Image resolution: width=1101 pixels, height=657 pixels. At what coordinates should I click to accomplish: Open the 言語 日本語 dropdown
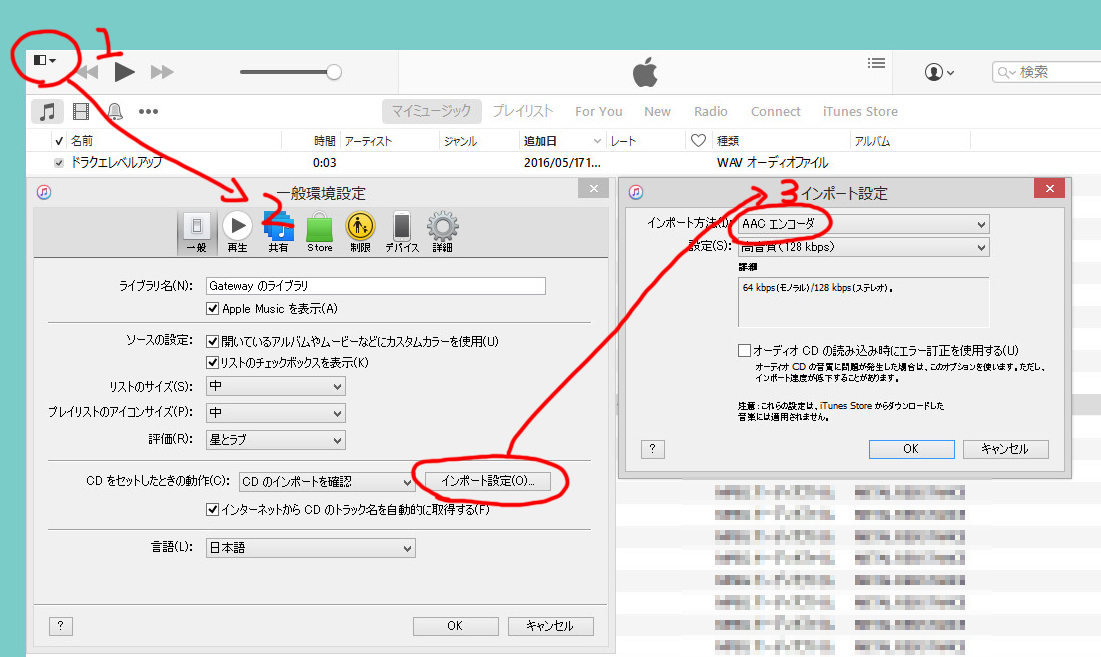310,548
